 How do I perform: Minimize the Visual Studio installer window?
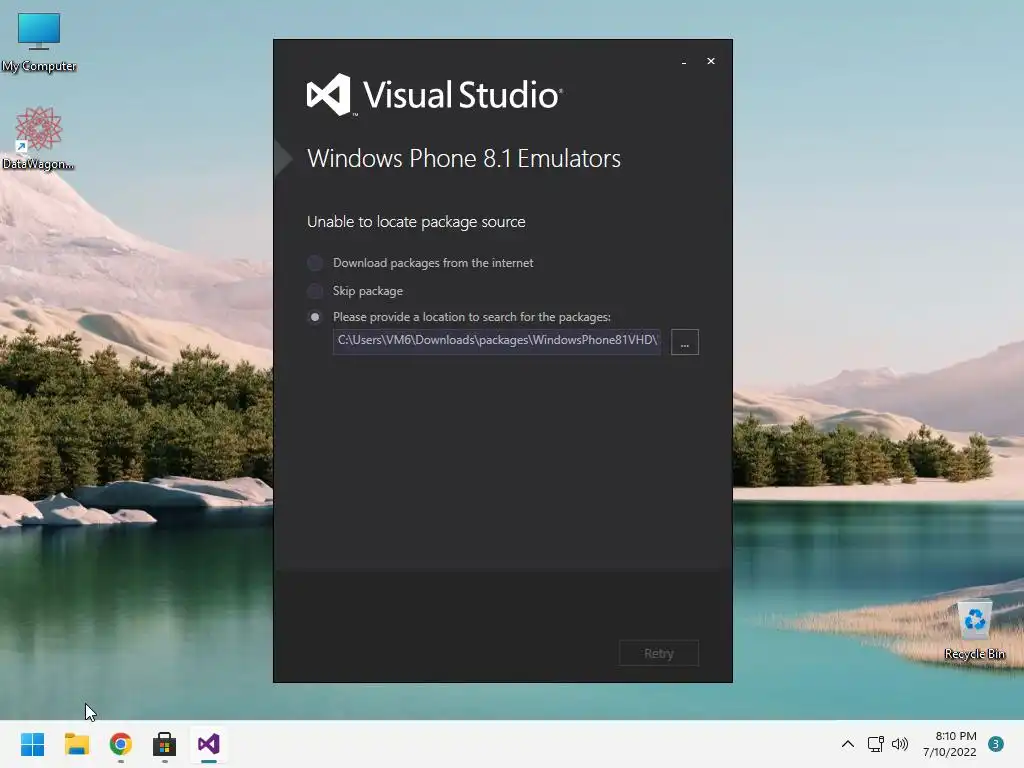pyautogui.click(x=684, y=61)
